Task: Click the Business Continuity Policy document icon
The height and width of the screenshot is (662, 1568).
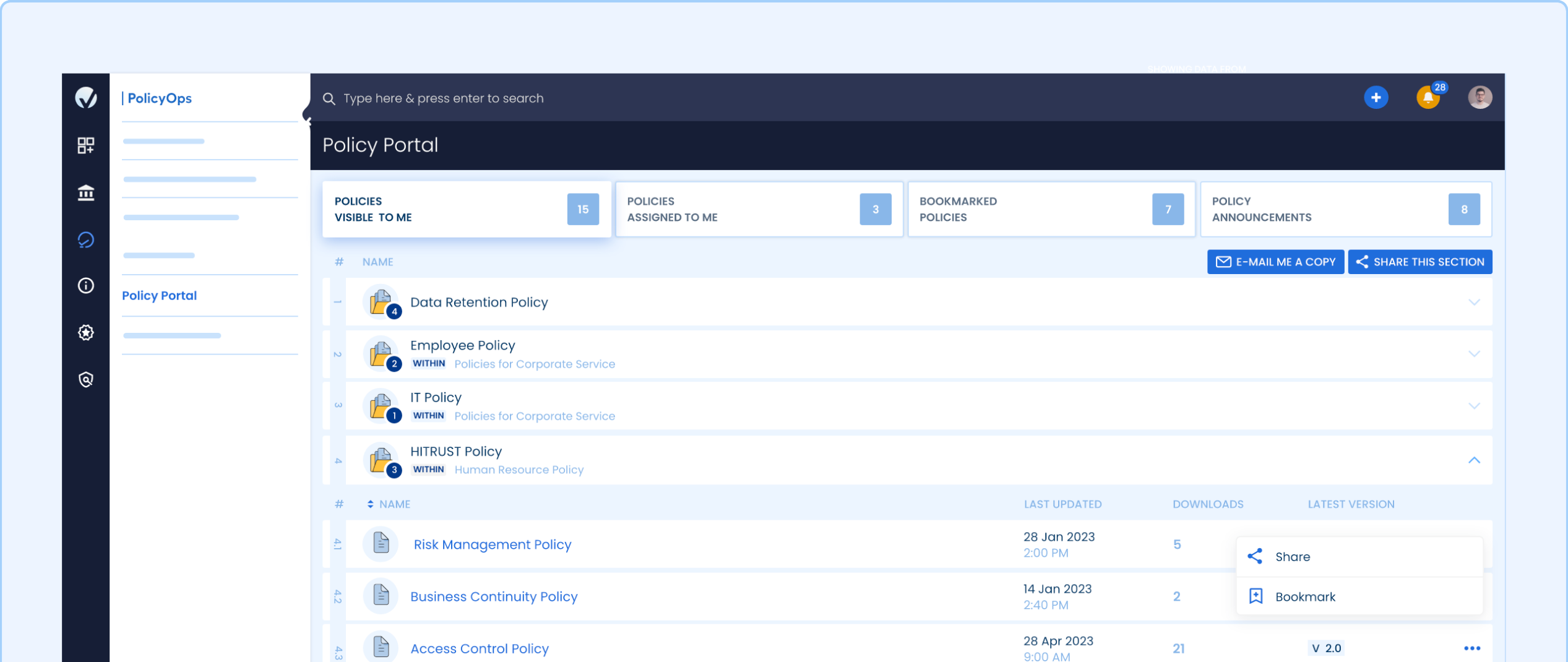Action: click(381, 596)
